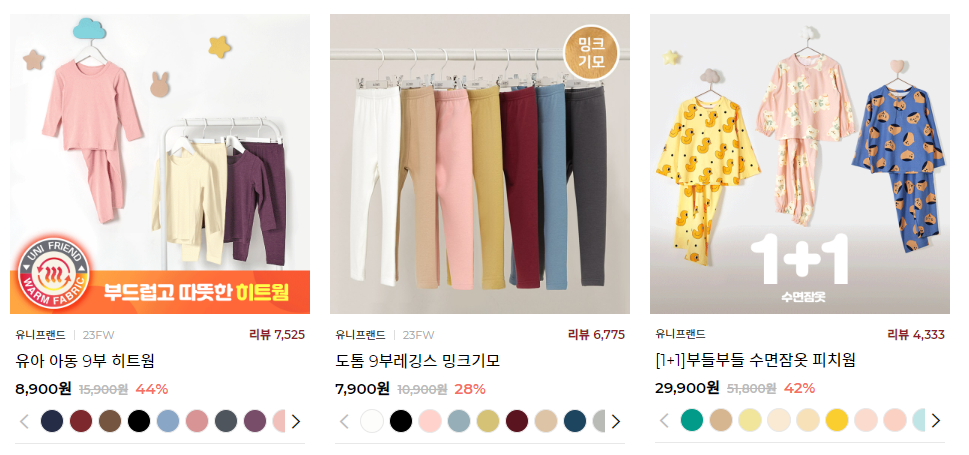Choose the green swatch for 수면잠옷

[692, 420]
